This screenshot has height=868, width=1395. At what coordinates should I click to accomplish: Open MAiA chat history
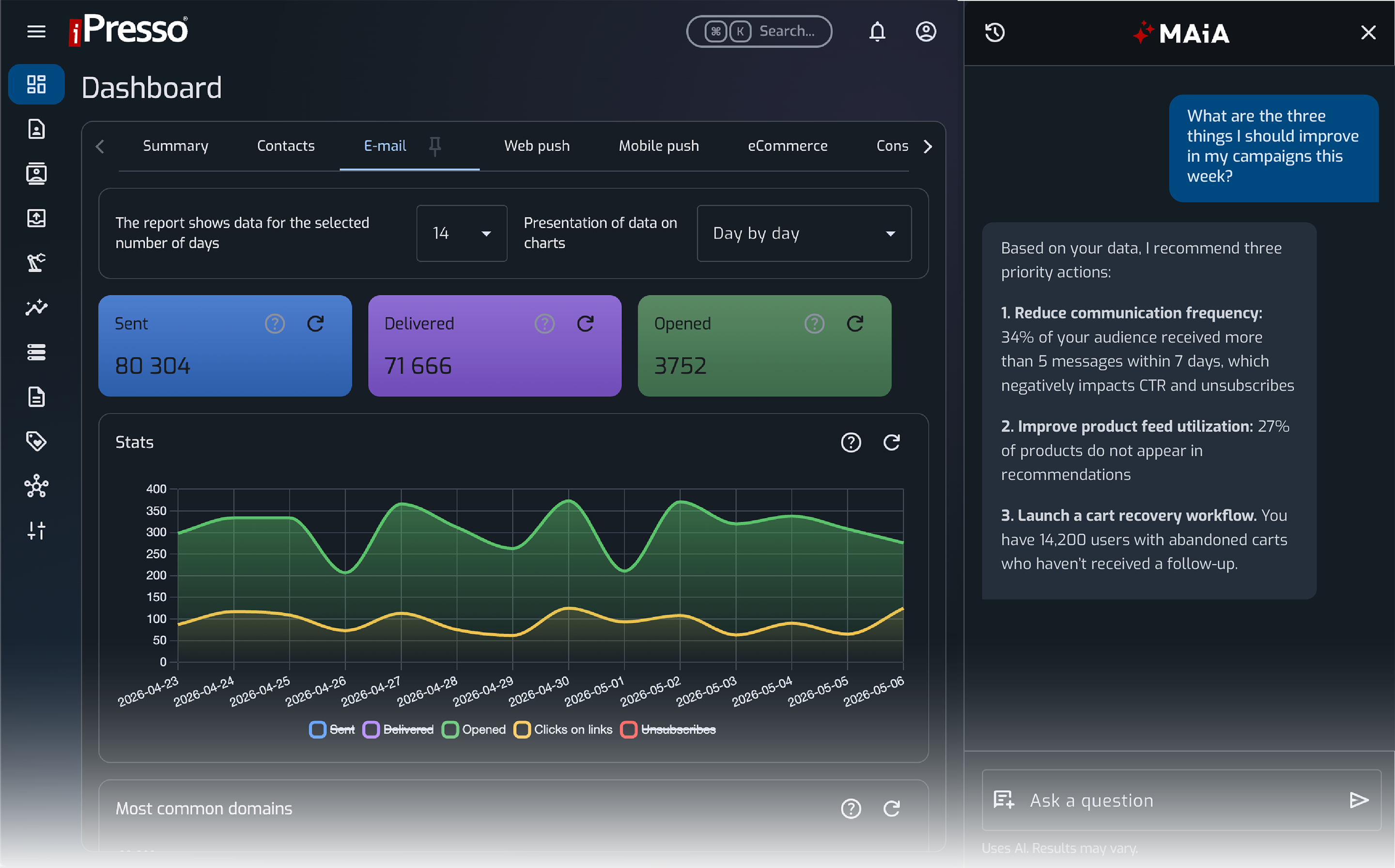click(x=995, y=32)
